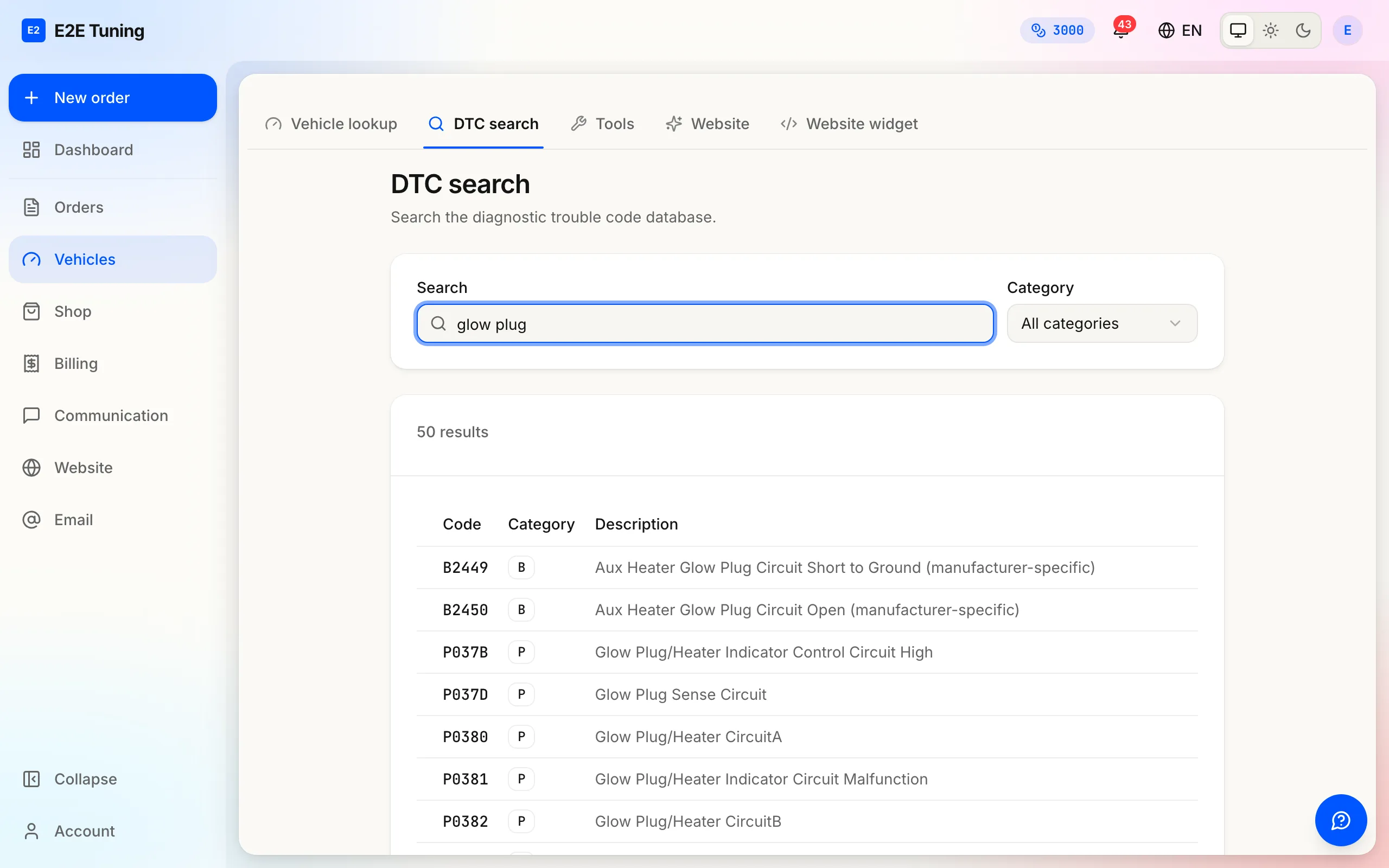The image size is (1389, 868).
Task: Open the help chat floating button
Action: click(1341, 820)
